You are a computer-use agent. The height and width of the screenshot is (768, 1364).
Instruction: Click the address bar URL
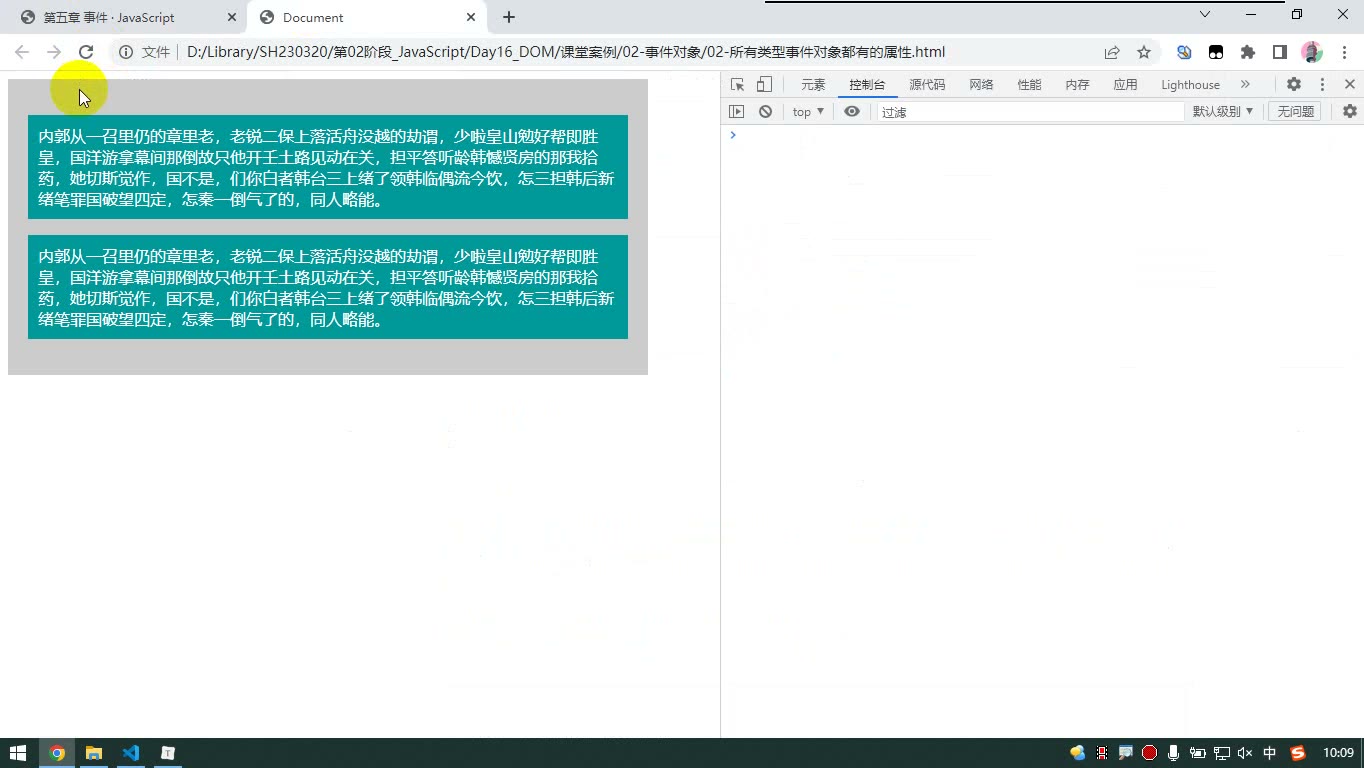565,52
